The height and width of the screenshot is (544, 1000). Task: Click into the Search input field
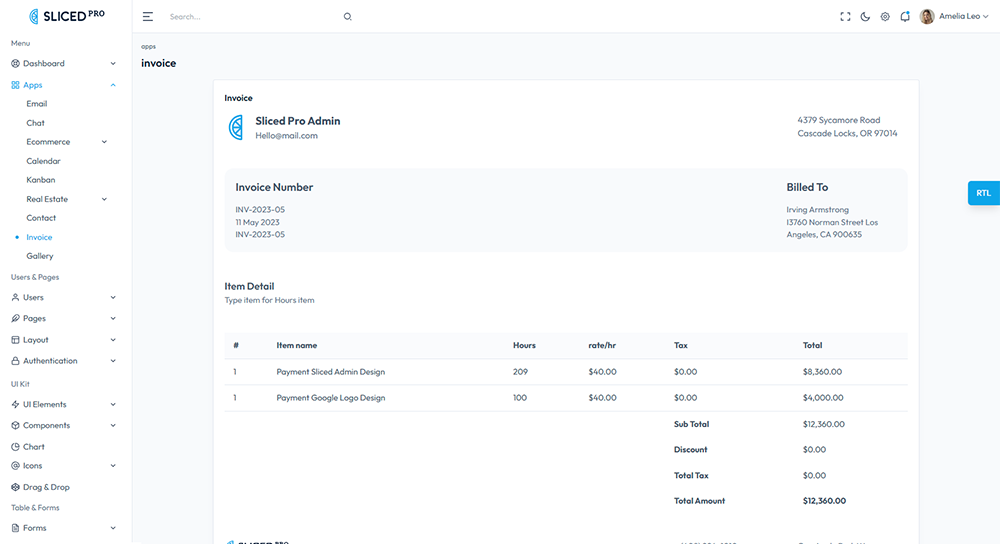click(250, 17)
